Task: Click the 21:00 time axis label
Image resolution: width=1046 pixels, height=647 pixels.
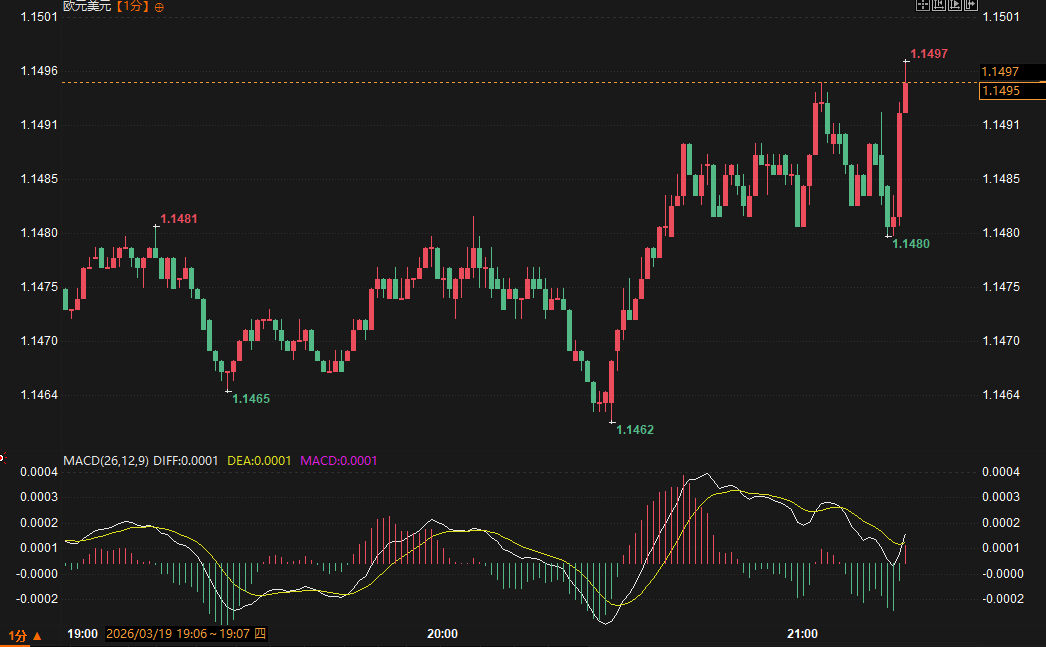Action: 802,634
